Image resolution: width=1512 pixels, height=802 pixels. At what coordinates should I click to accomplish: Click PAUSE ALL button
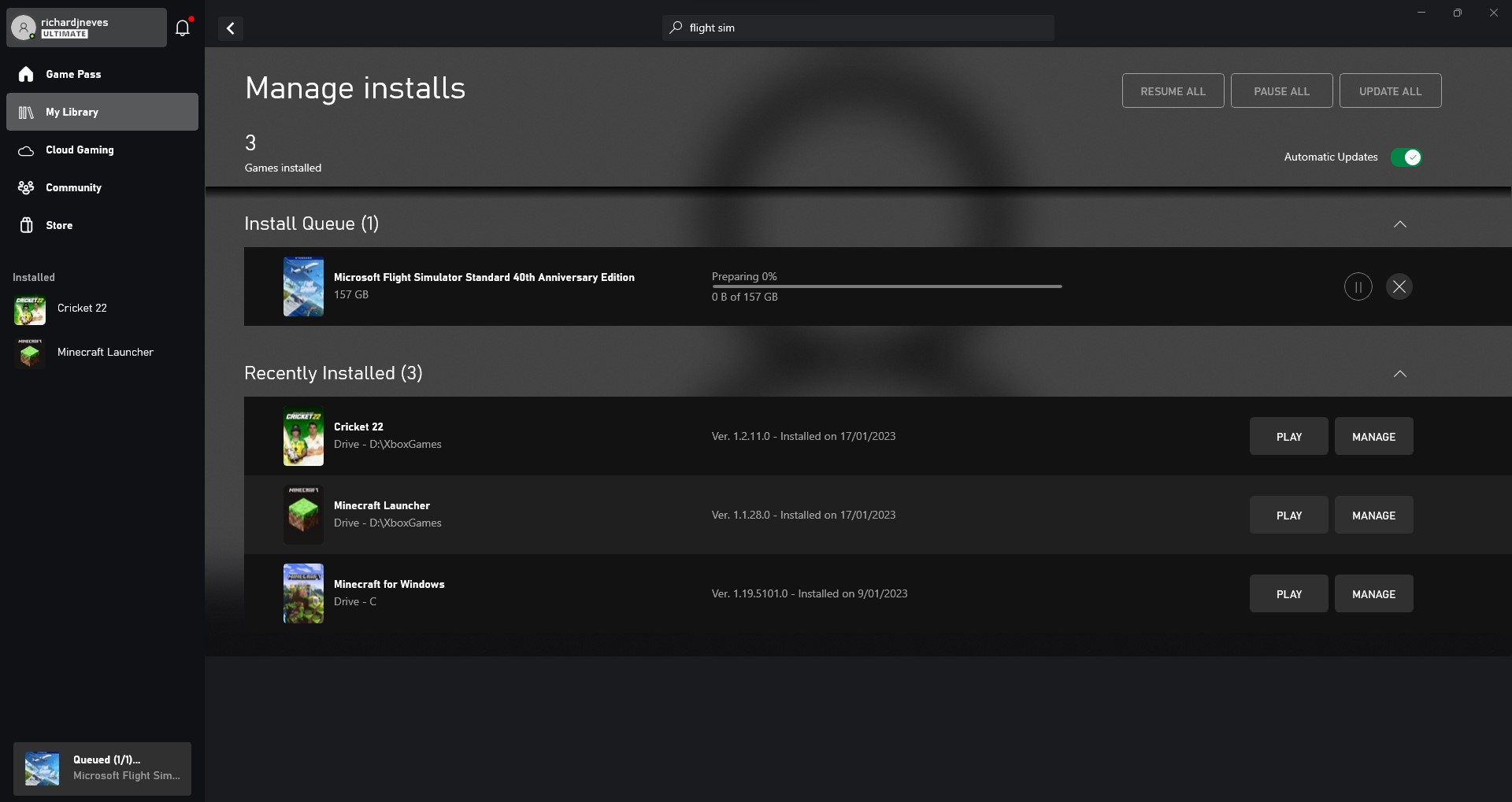[1281, 91]
